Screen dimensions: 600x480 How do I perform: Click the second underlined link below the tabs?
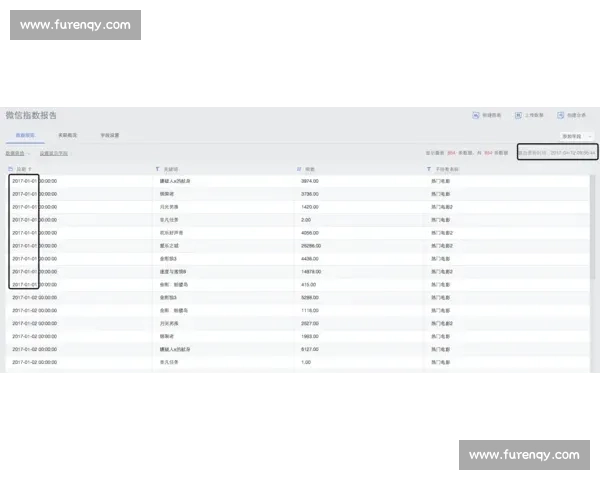click(54, 153)
